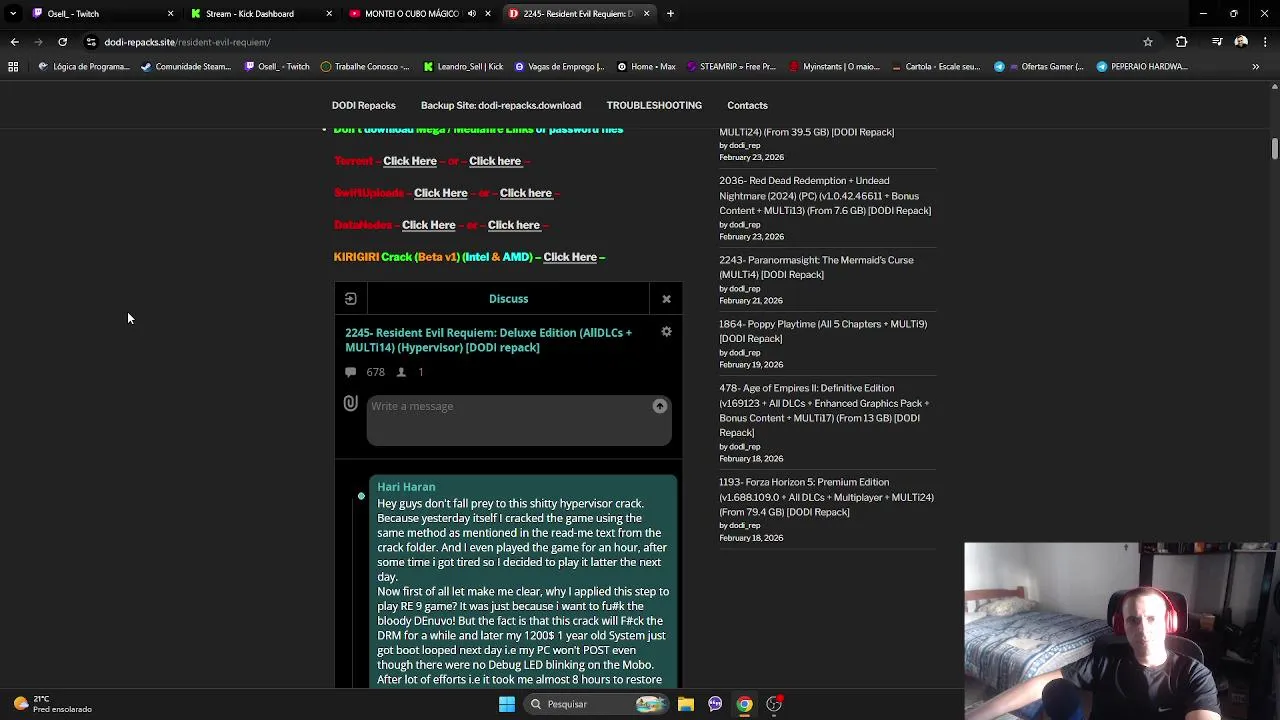The image size is (1280, 720).
Task: Attach a file with the paperclip icon
Action: [x=350, y=403]
